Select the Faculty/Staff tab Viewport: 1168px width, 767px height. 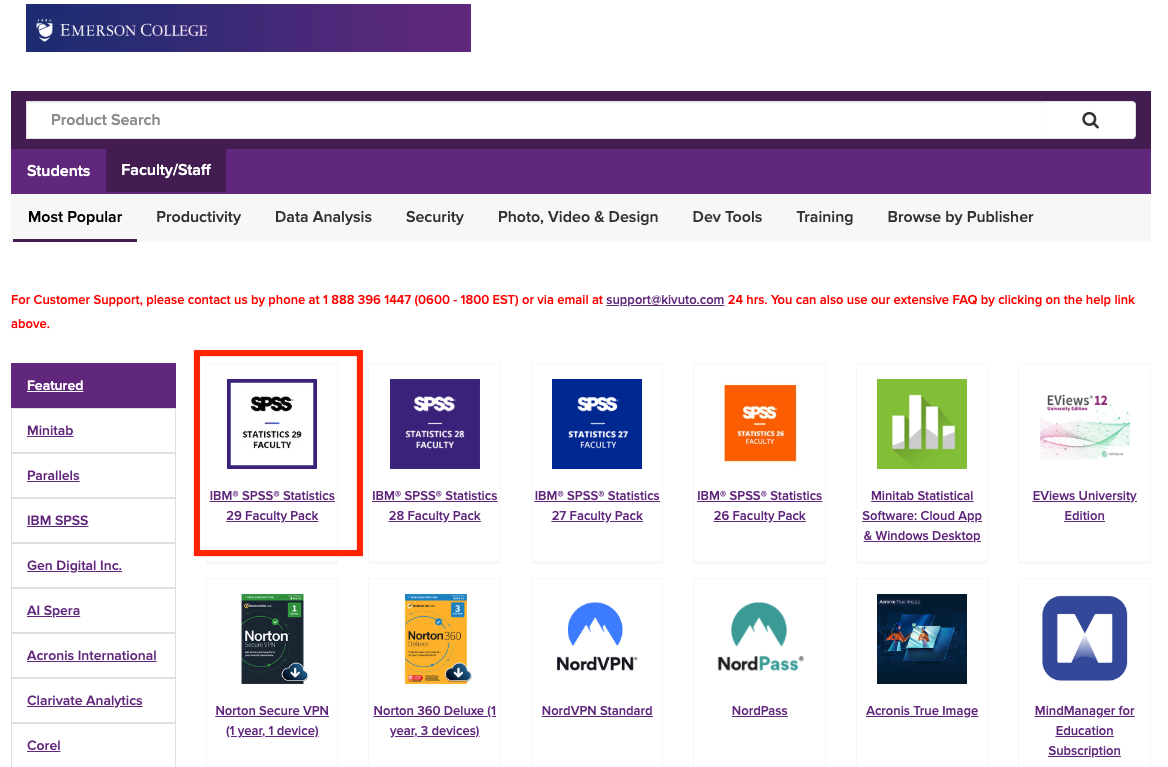click(165, 170)
